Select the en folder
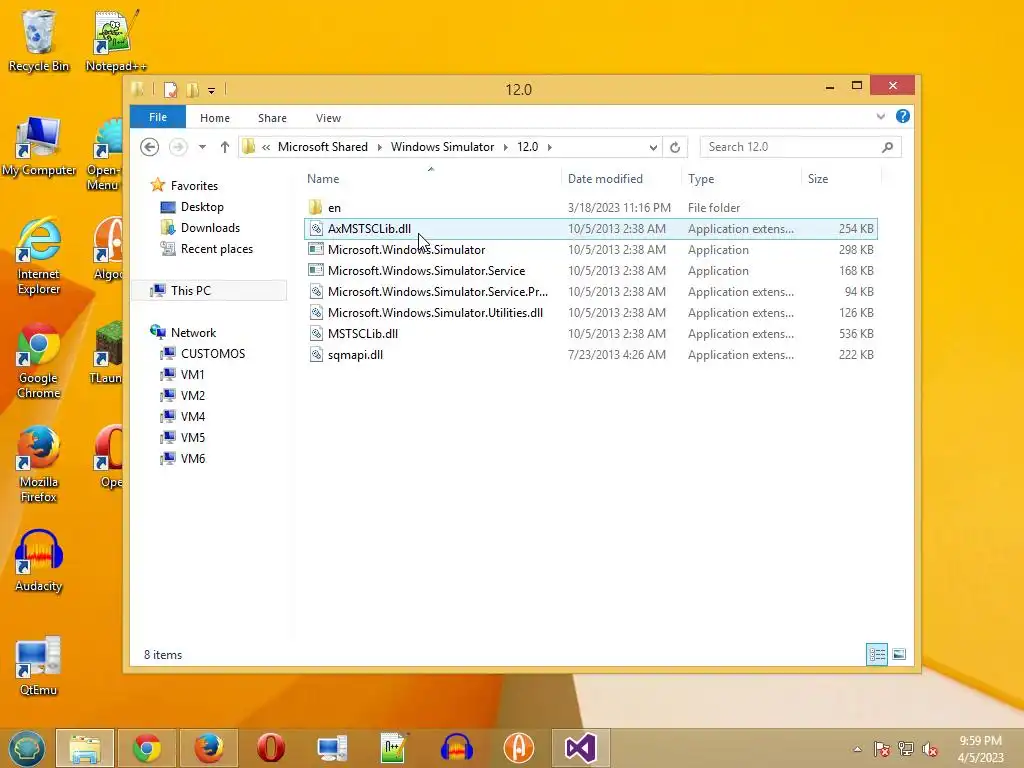Image resolution: width=1024 pixels, height=768 pixels. point(590,208)
